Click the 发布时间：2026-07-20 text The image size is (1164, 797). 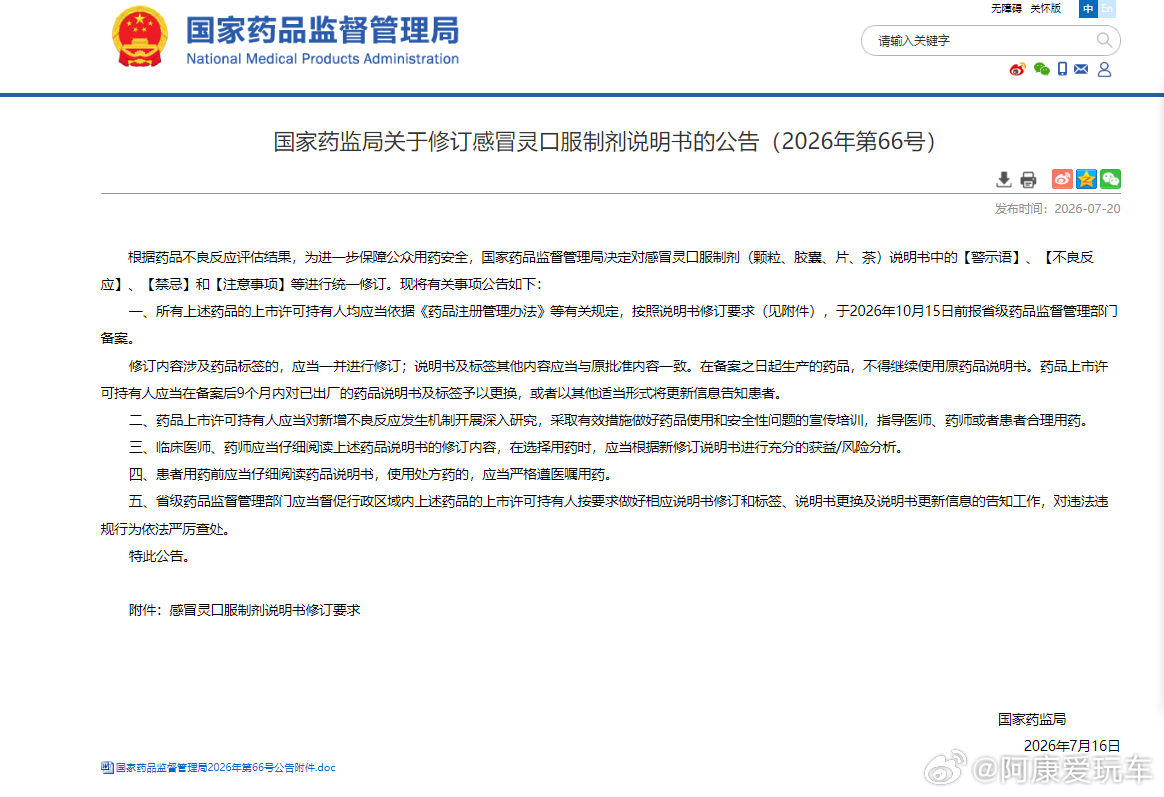pyautogui.click(x=1057, y=209)
